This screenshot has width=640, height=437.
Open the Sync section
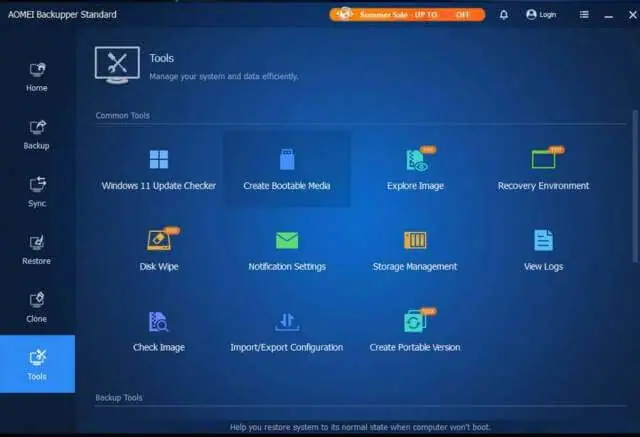point(37,192)
